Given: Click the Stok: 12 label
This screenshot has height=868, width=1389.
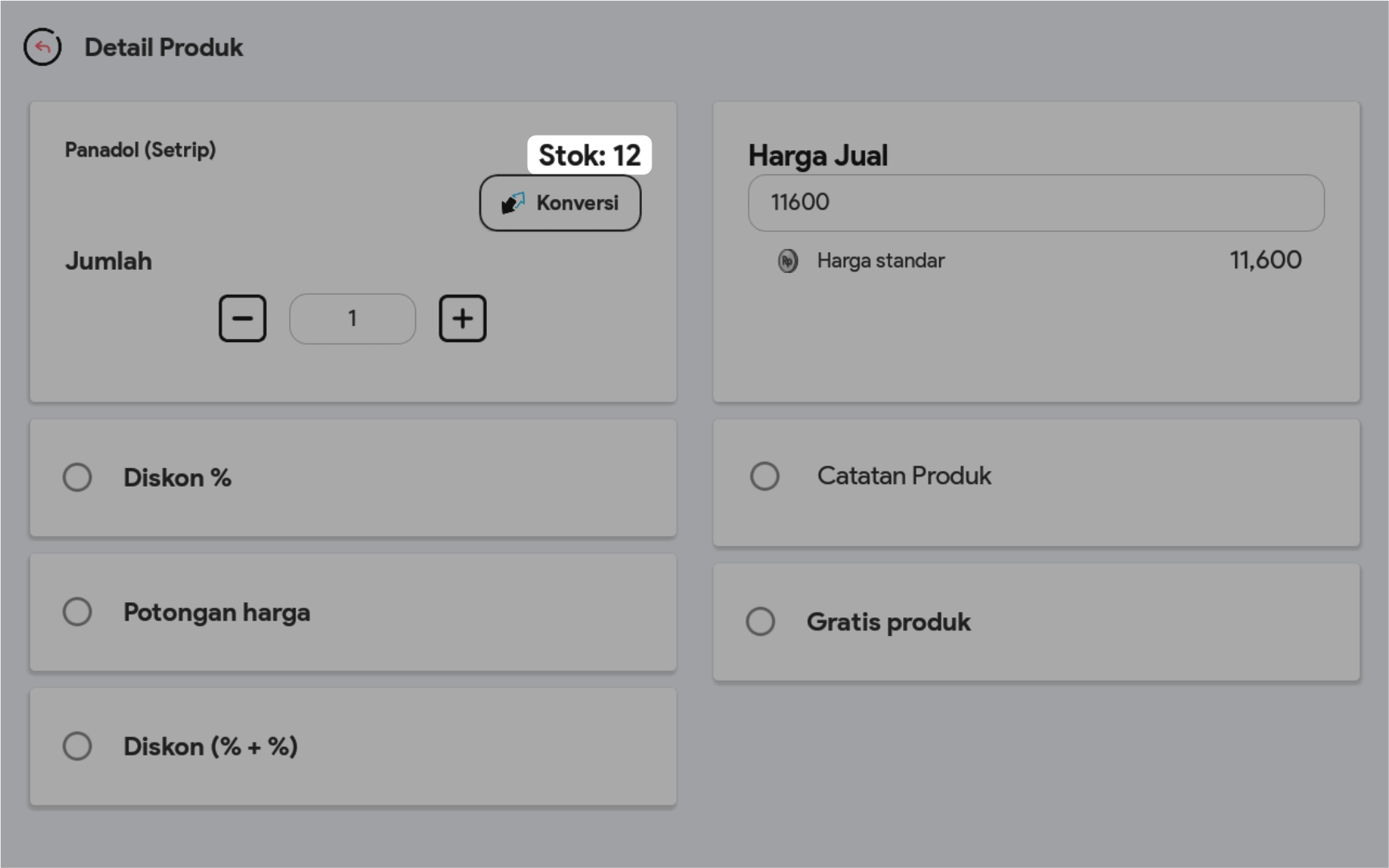Looking at the screenshot, I should tap(590, 155).
